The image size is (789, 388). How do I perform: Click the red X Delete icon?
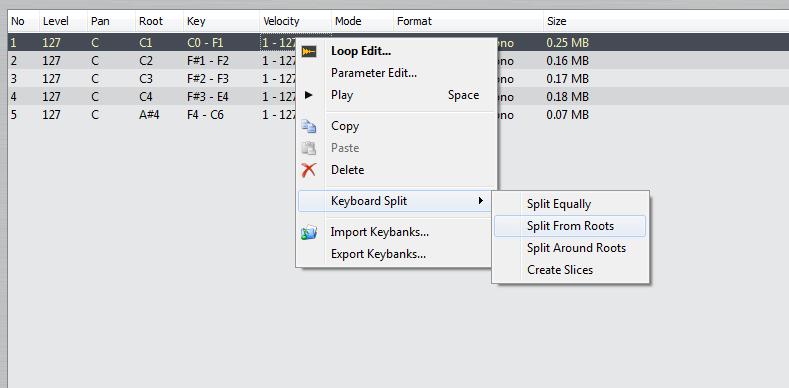click(308, 170)
